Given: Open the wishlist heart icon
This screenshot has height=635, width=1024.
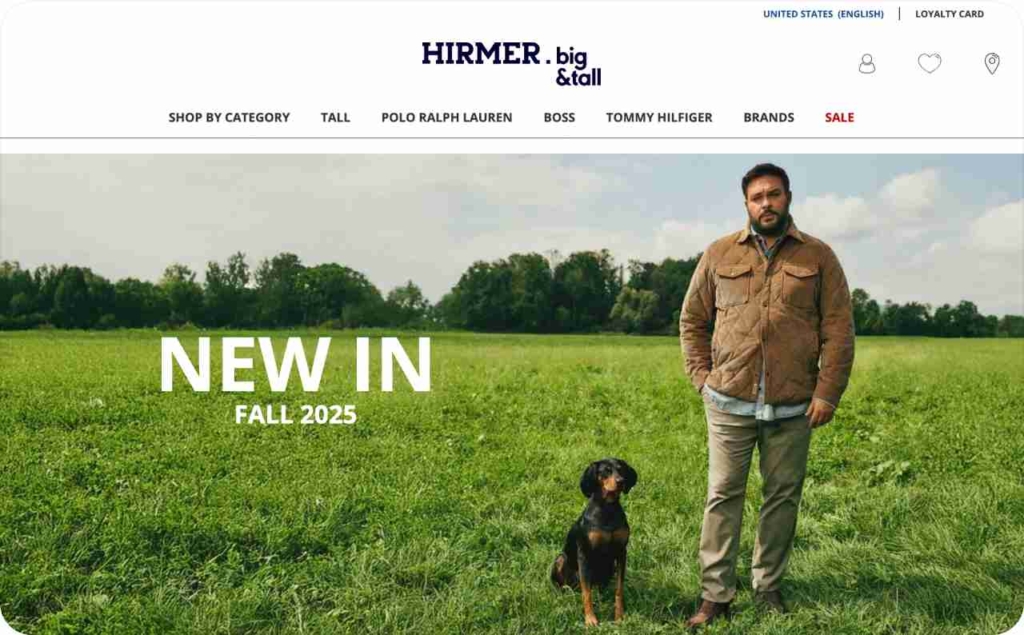Looking at the screenshot, I should 929,63.
